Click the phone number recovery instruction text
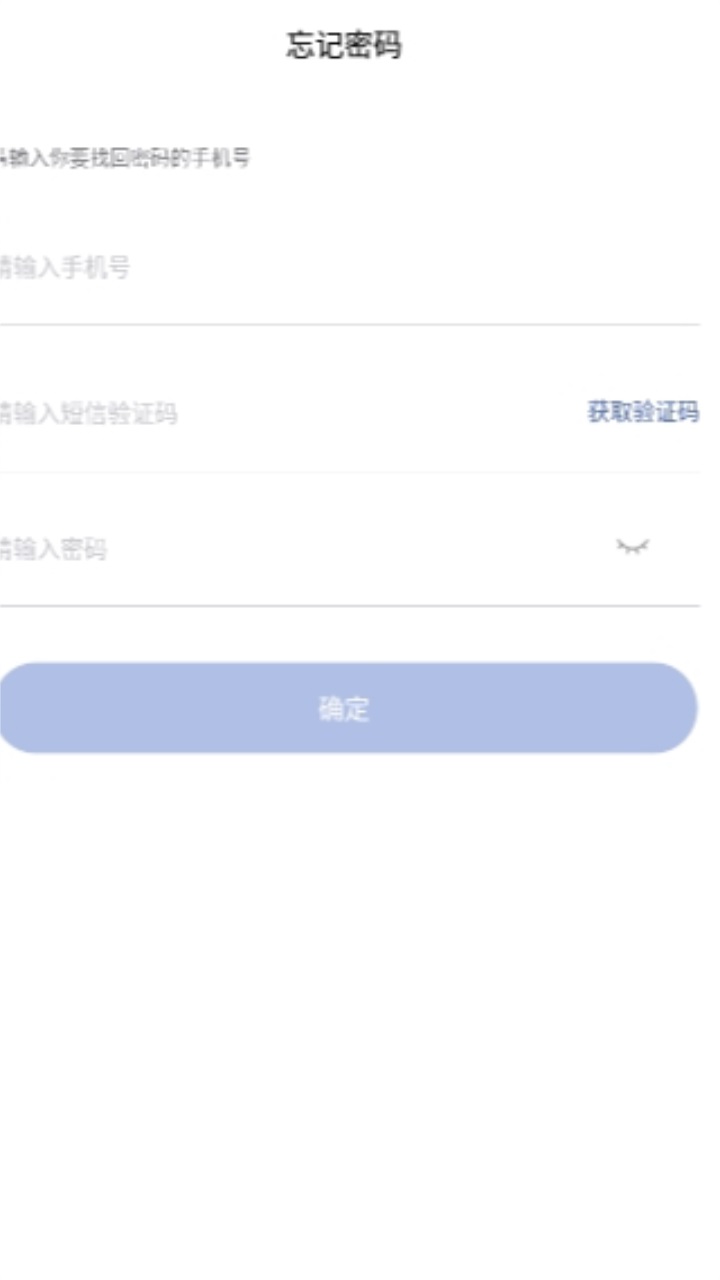 pos(125,158)
